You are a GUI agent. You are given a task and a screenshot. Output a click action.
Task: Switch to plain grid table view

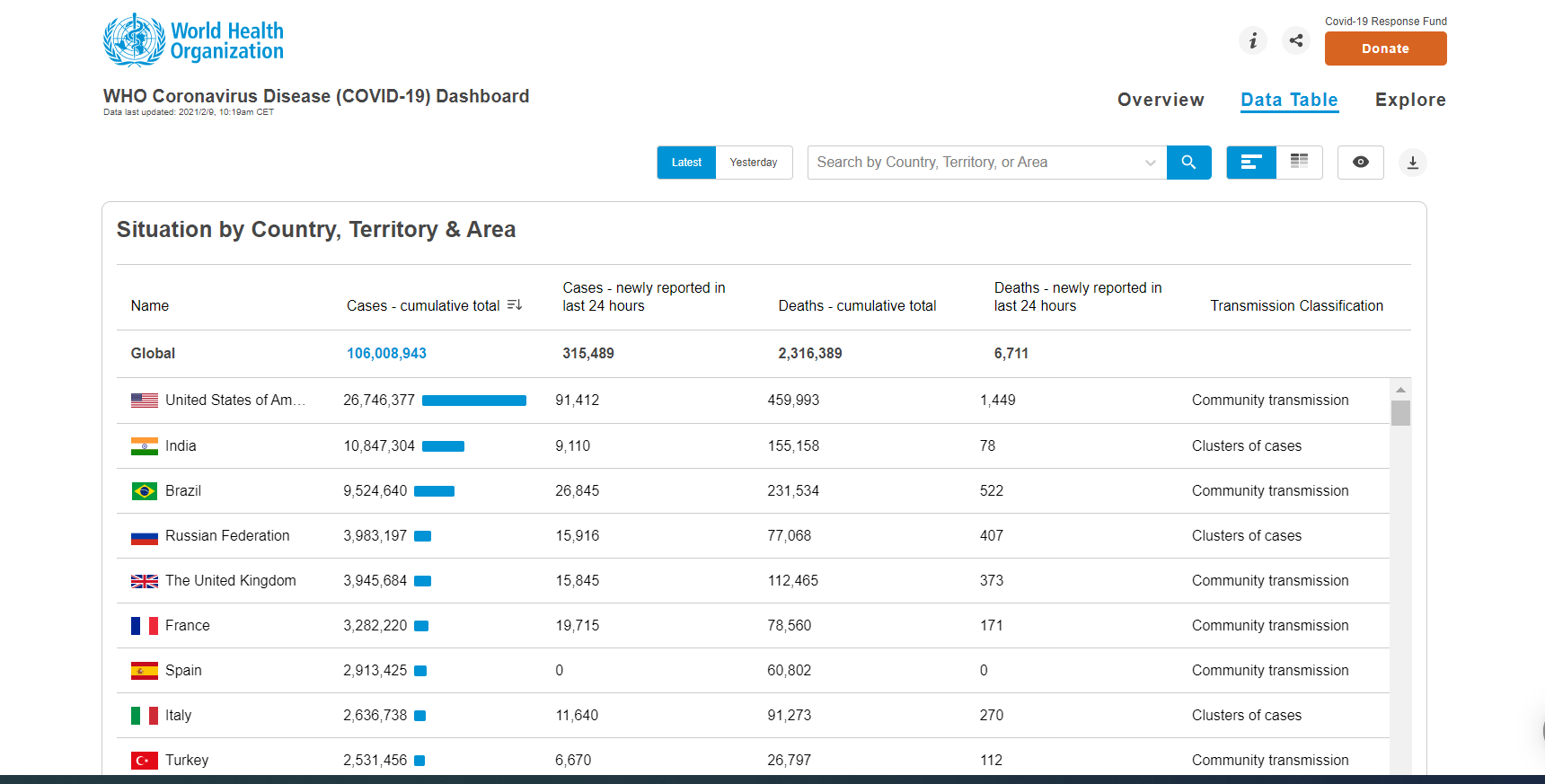(1299, 163)
